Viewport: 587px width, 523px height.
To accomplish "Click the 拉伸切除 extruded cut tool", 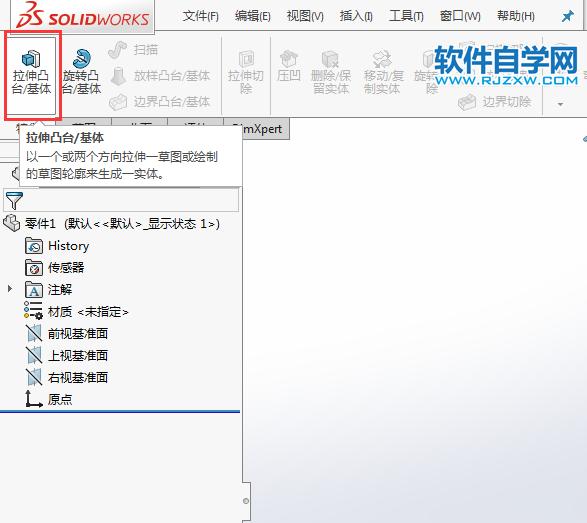I will (x=246, y=72).
